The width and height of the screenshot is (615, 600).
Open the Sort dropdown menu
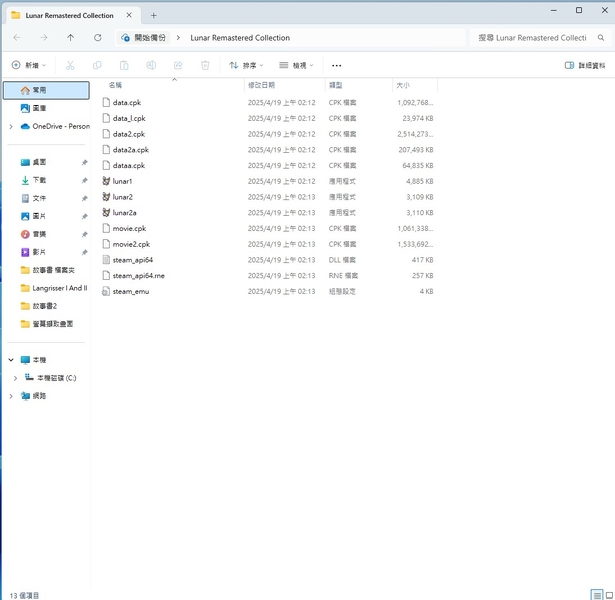pos(246,65)
